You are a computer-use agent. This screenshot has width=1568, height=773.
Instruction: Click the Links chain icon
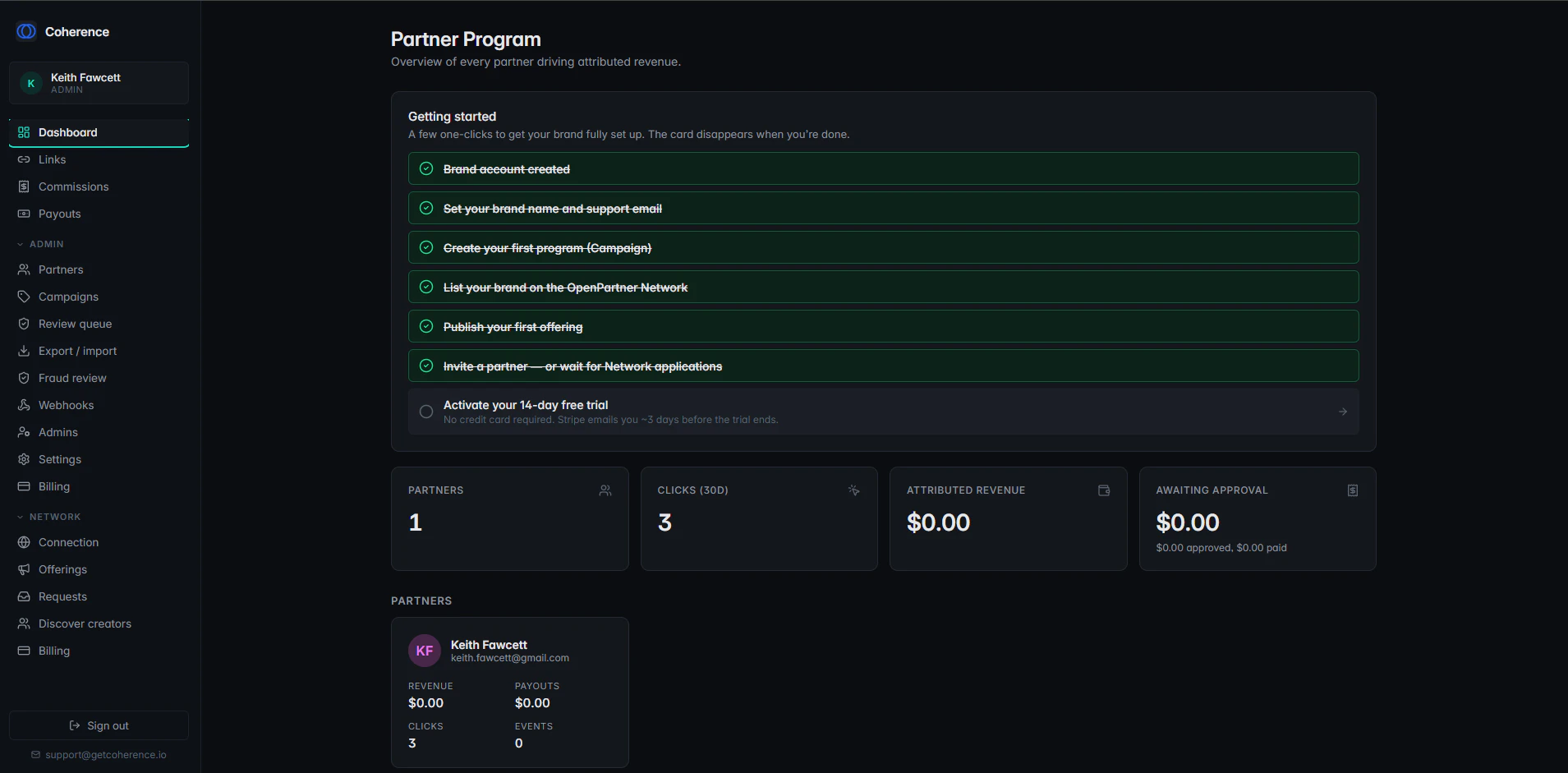pyautogui.click(x=24, y=159)
